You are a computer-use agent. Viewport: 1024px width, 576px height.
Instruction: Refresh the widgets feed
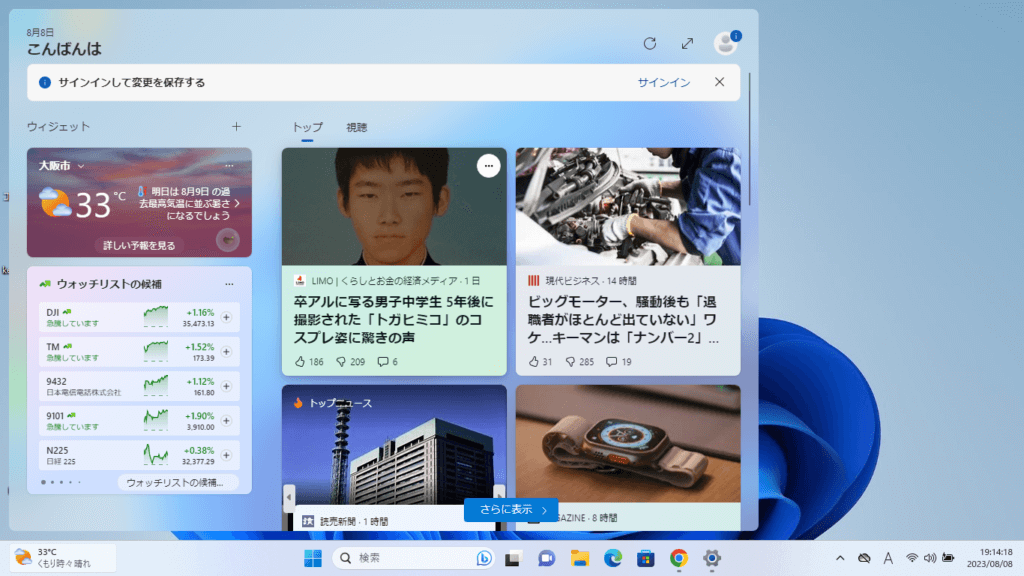pyautogui.click(x=650, y=43)
